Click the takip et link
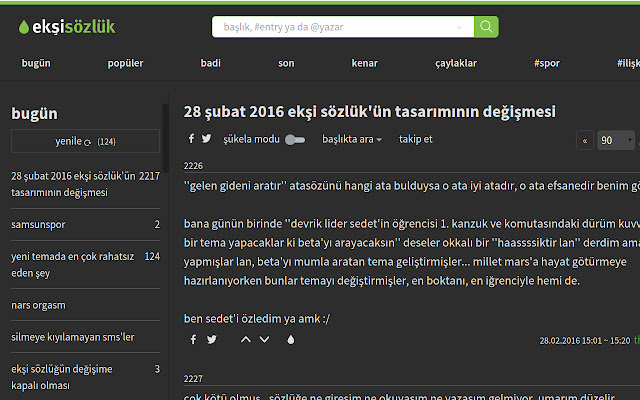This screenshot has height=400, width=640. tap(416, 139)
